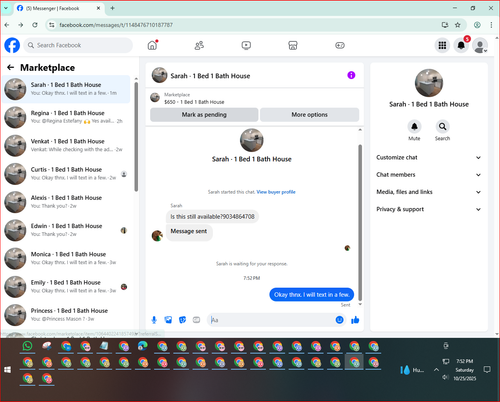Record a voice clip with the microphone icon
Screen dimensions: 500x402
coord(154,320)
